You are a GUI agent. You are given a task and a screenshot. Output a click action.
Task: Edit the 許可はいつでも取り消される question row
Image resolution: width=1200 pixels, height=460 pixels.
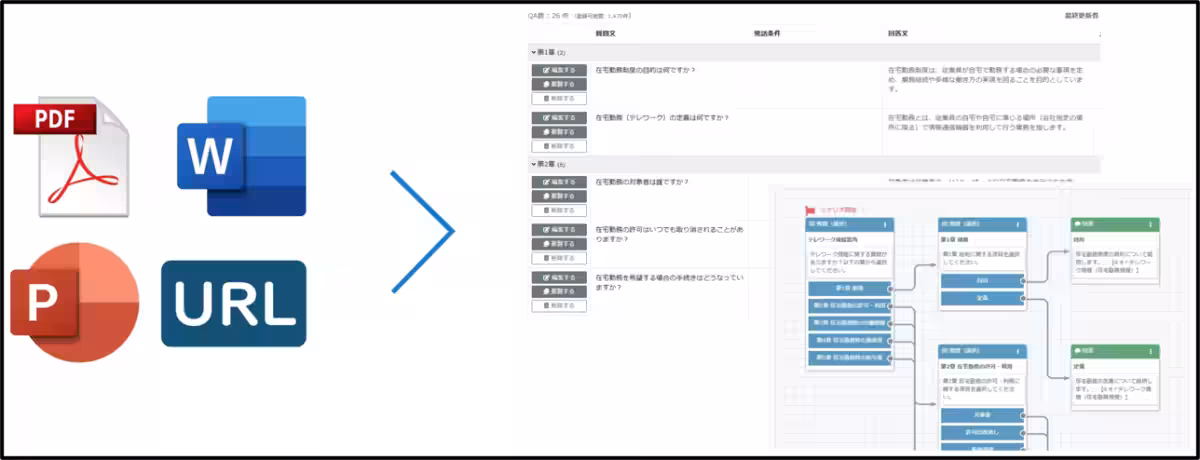[x=559, y=230]
